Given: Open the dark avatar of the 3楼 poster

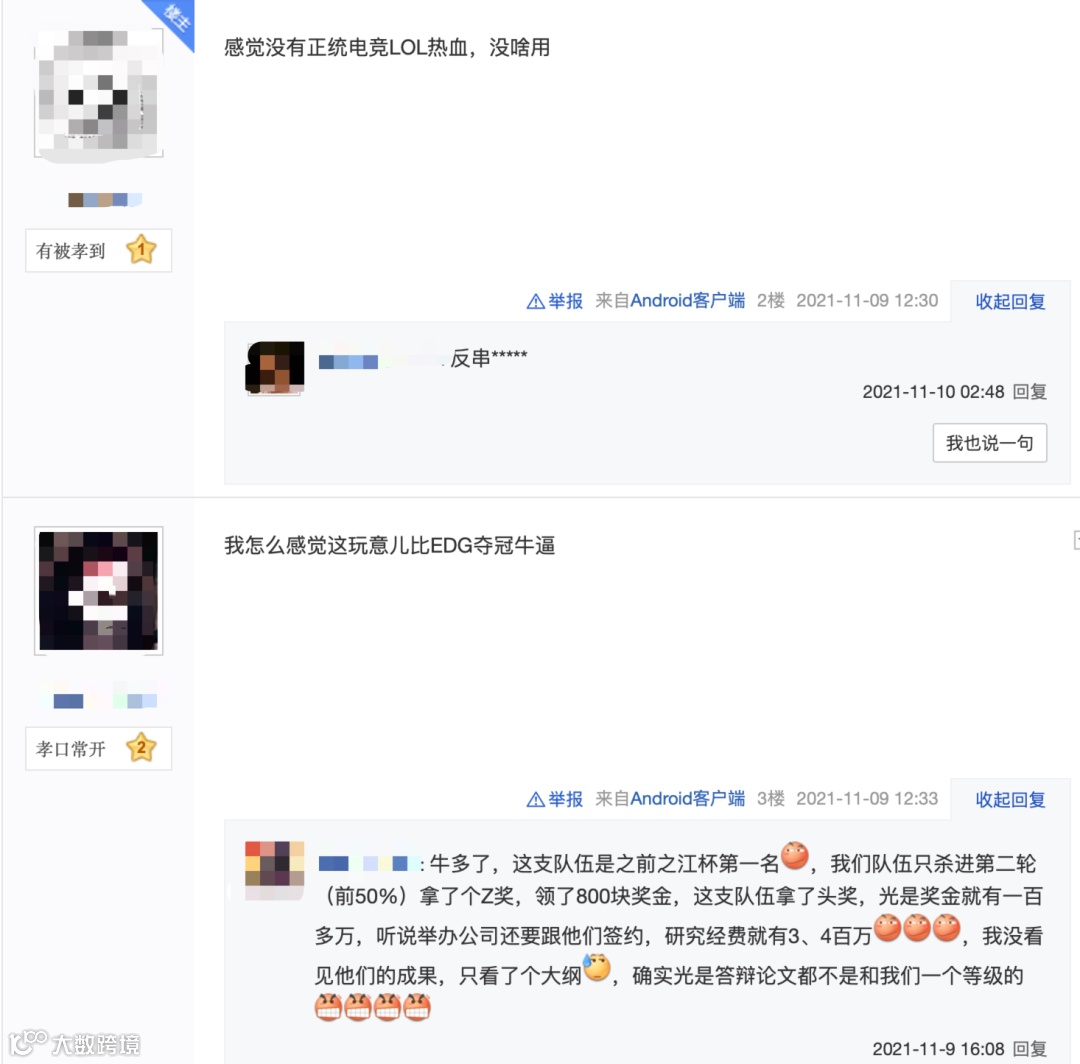Looking at the screenshot, I should [x=98, y=591].
